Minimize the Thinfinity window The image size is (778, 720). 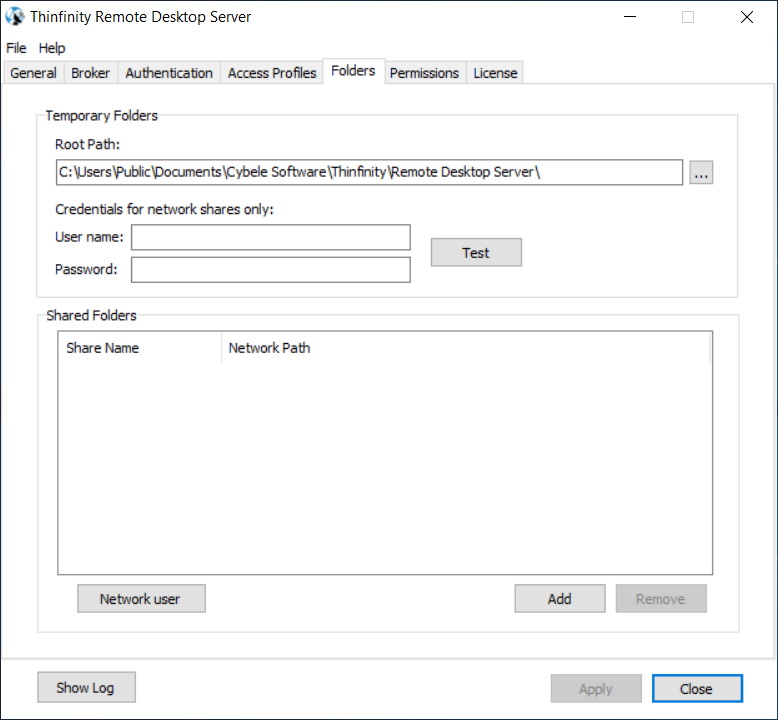coord(630,17)
